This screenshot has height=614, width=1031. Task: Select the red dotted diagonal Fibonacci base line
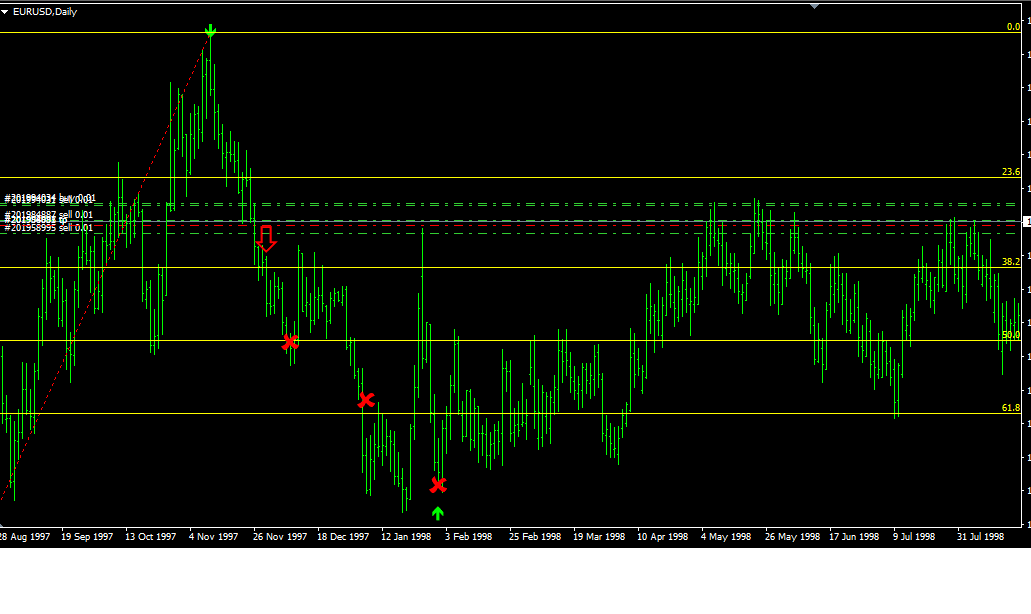(x=105, y=266)
